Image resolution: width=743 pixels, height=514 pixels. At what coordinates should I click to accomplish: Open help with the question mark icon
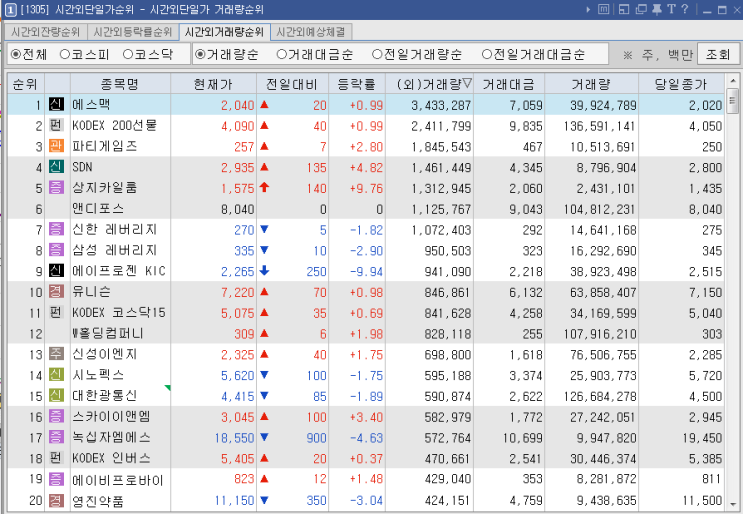click(x=684, y=9)
